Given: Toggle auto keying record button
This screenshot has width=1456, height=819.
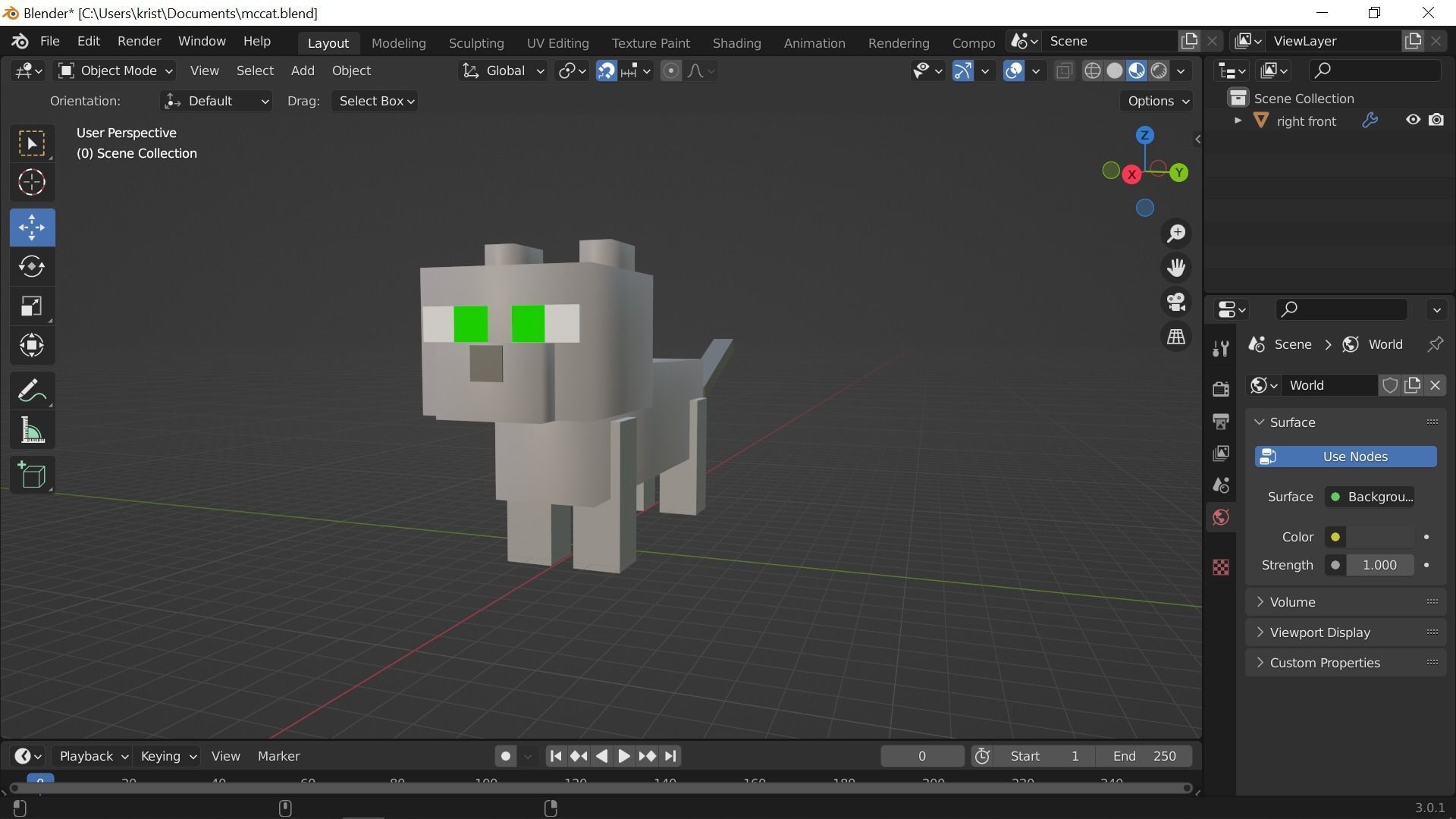Looking at the screenshot, I should (506, 756).
